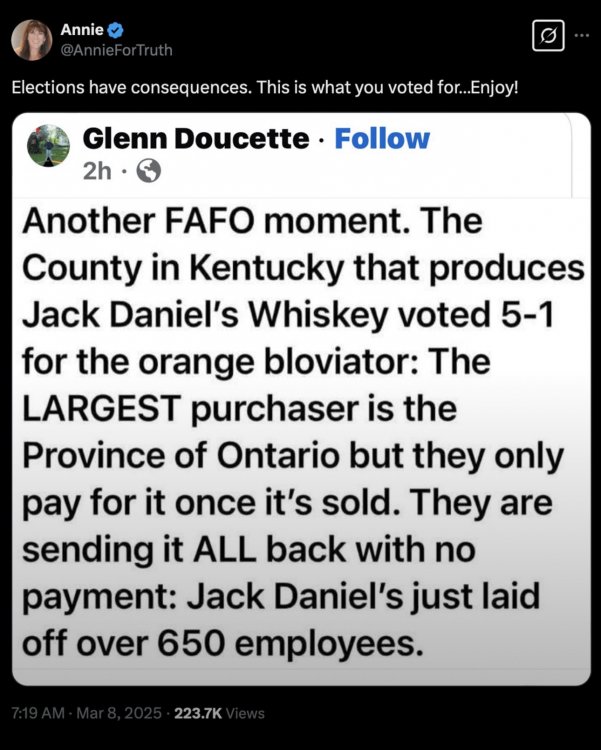Image resolution: width=601 pixels, height=750 pixels.
Task: Click Glenn Doucette's round profile picture
Action: coord(49,146)
